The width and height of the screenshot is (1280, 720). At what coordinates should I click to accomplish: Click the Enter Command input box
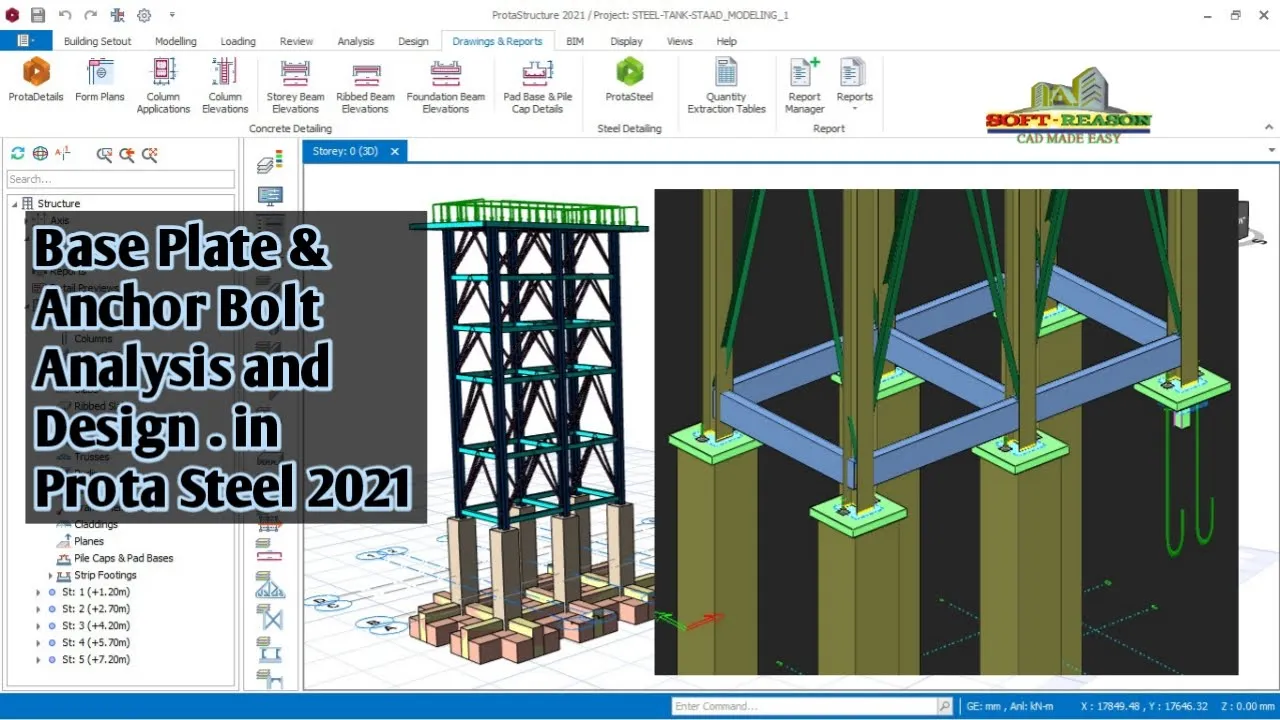click(x=804, y=706)
